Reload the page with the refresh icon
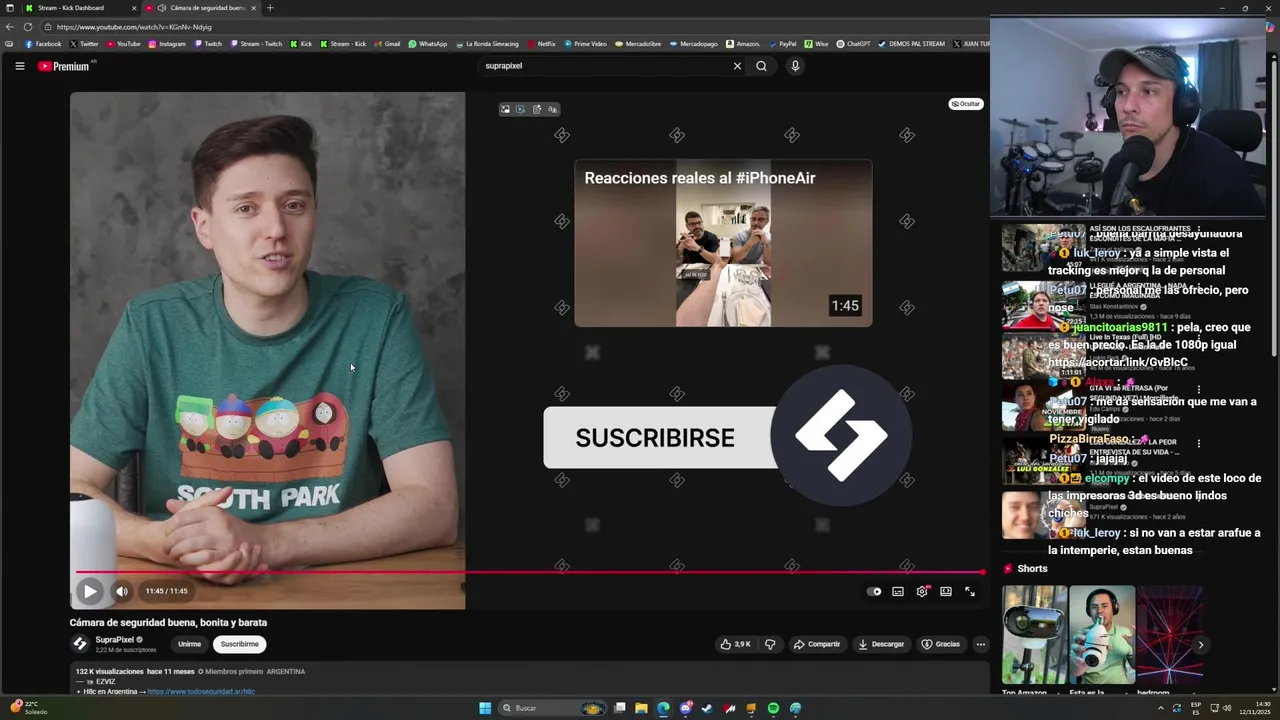 pyautogui.click(x=28, y=27)
